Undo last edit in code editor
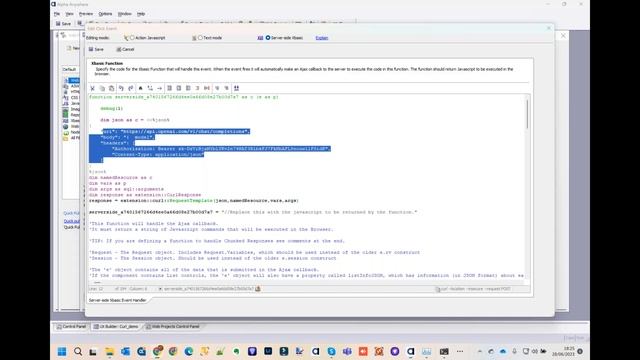The height and width of the screenshot is (360, 640). 121,88
